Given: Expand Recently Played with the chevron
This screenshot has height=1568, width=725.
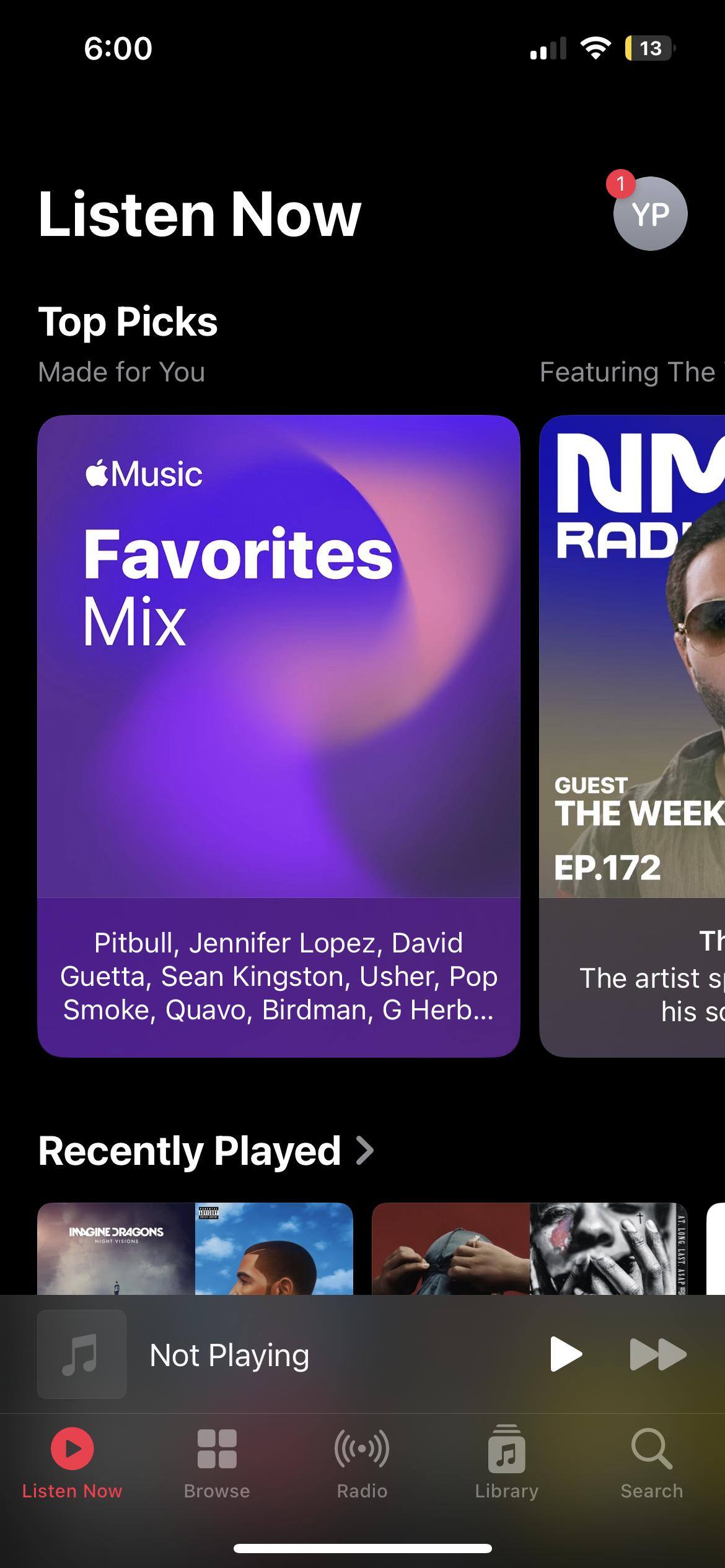Looking at the screenshot, I should (365, 1151).
